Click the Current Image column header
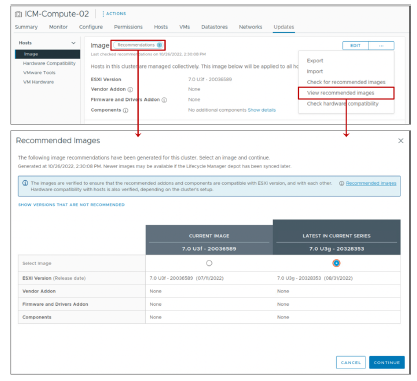 point(209,240)
